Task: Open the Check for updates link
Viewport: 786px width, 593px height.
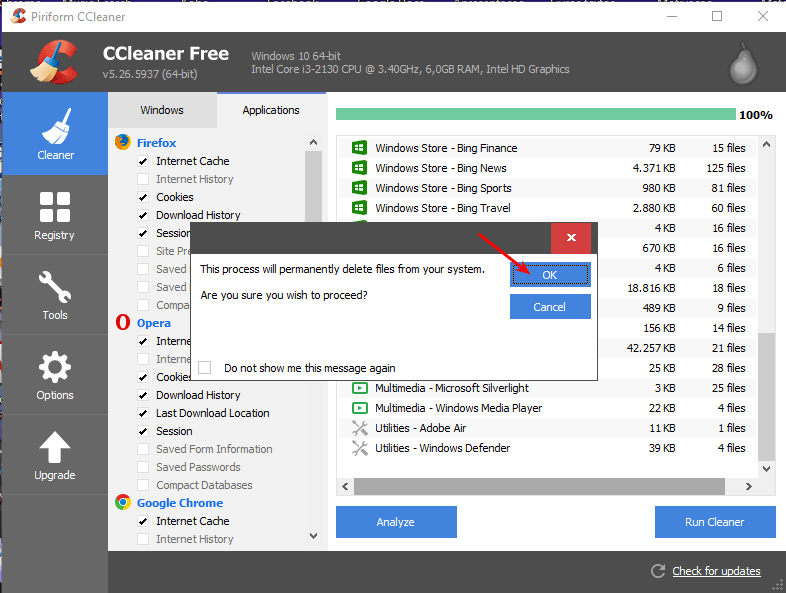Action: 716,571
